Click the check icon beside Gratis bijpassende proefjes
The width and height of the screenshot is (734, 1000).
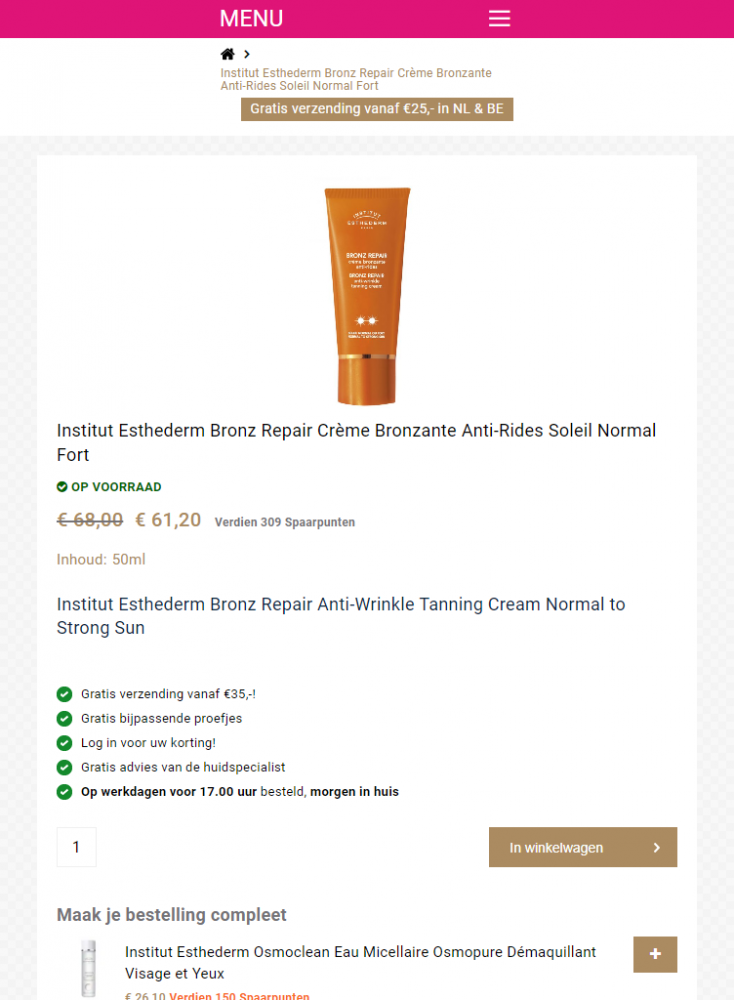point(64,719)
